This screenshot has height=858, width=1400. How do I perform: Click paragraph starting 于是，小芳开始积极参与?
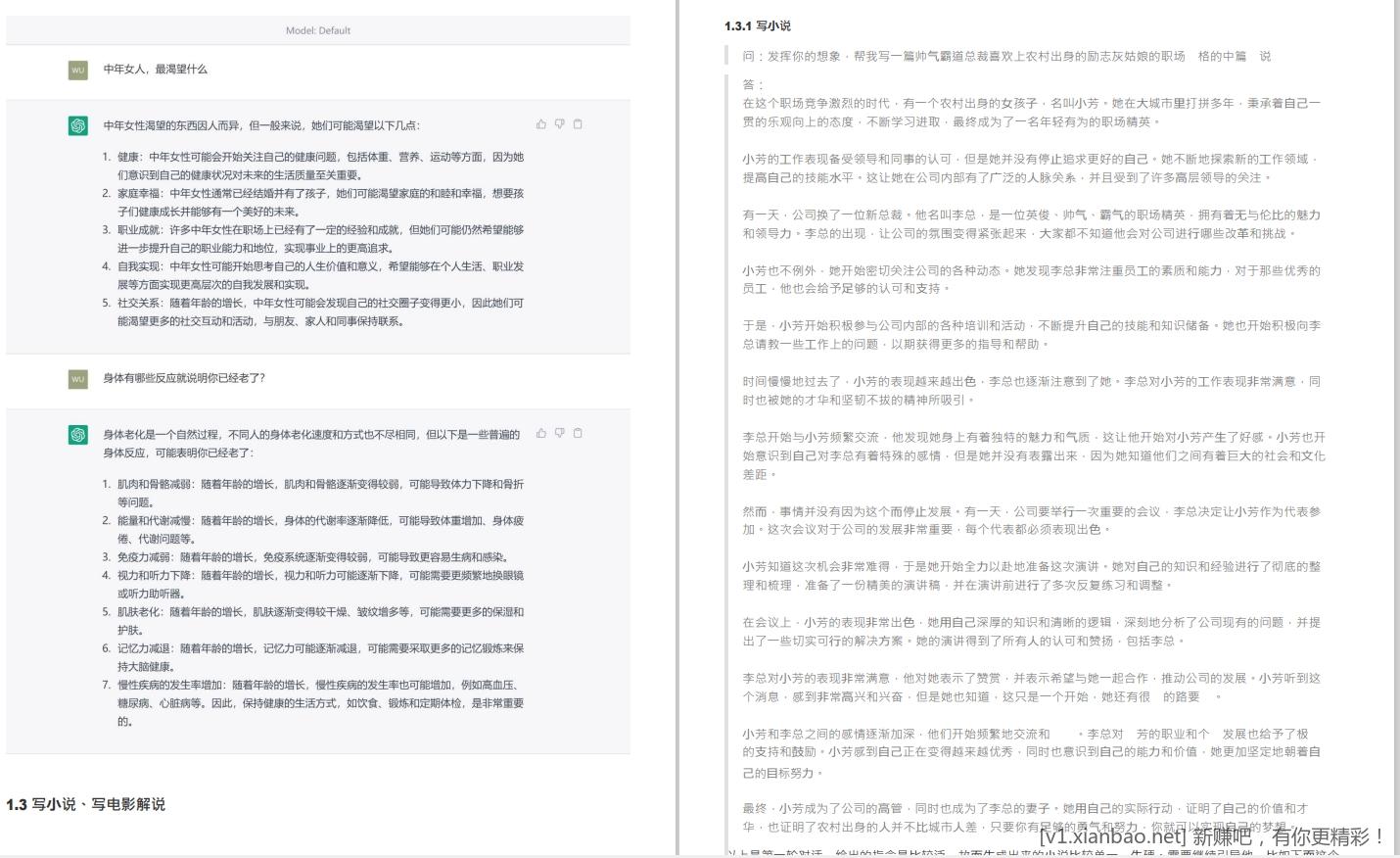pyautogui.click(x=1031, y=334)
